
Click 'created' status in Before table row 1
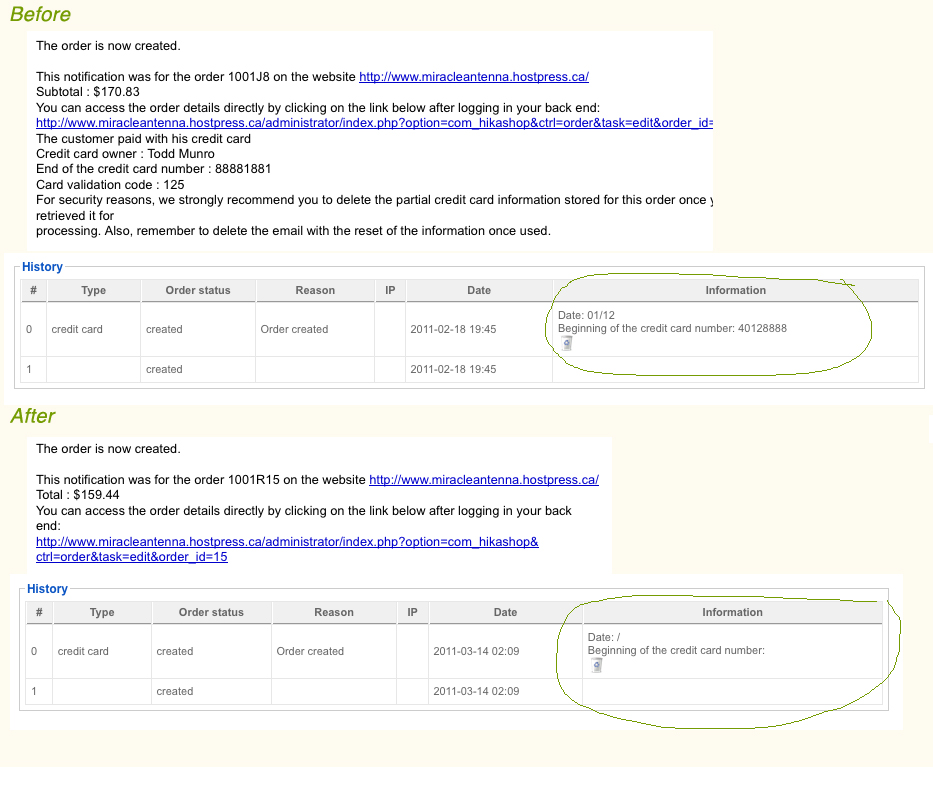point(164,369)
